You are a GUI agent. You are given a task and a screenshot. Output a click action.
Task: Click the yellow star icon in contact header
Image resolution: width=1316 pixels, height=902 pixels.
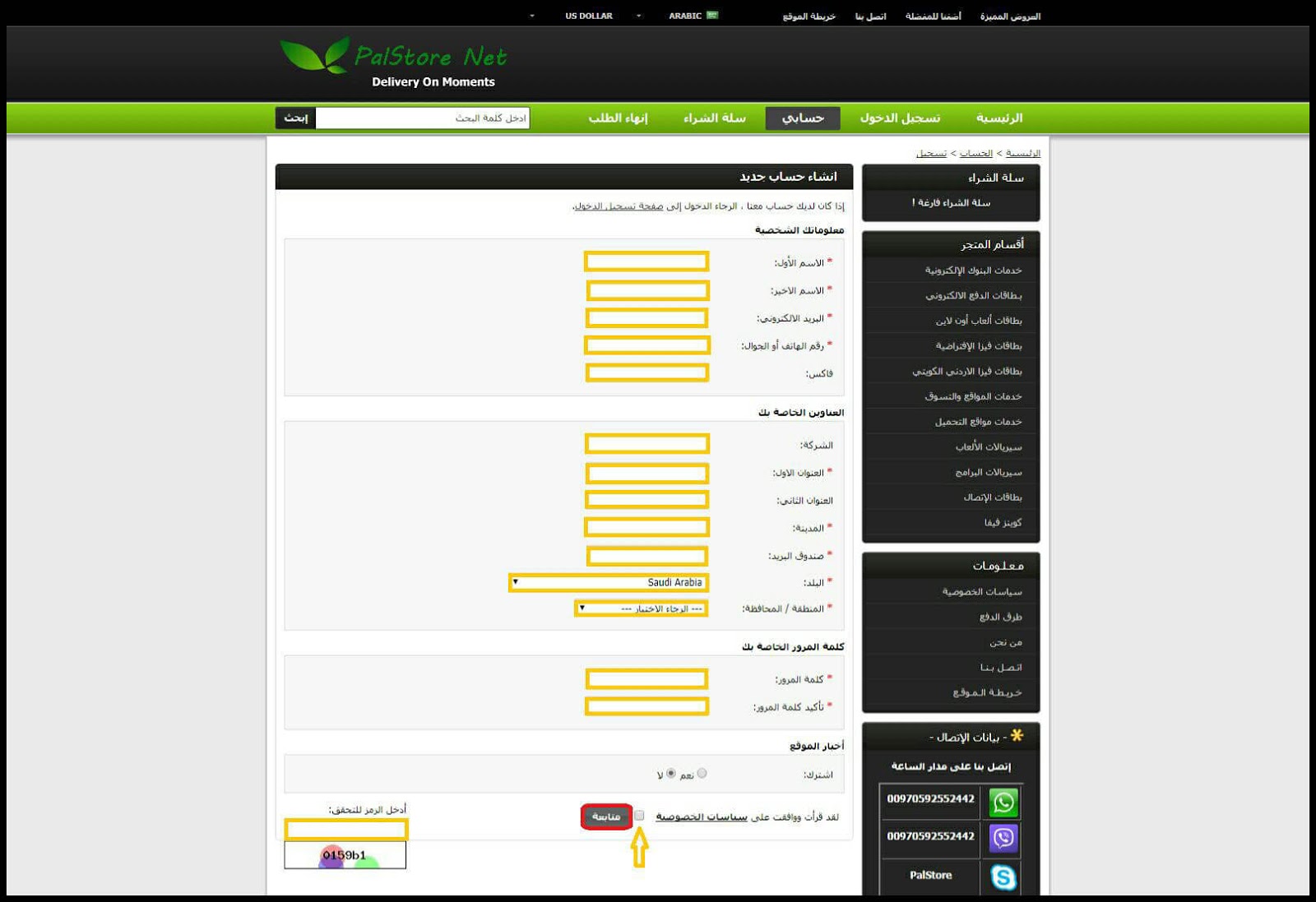coord(1017,735)
